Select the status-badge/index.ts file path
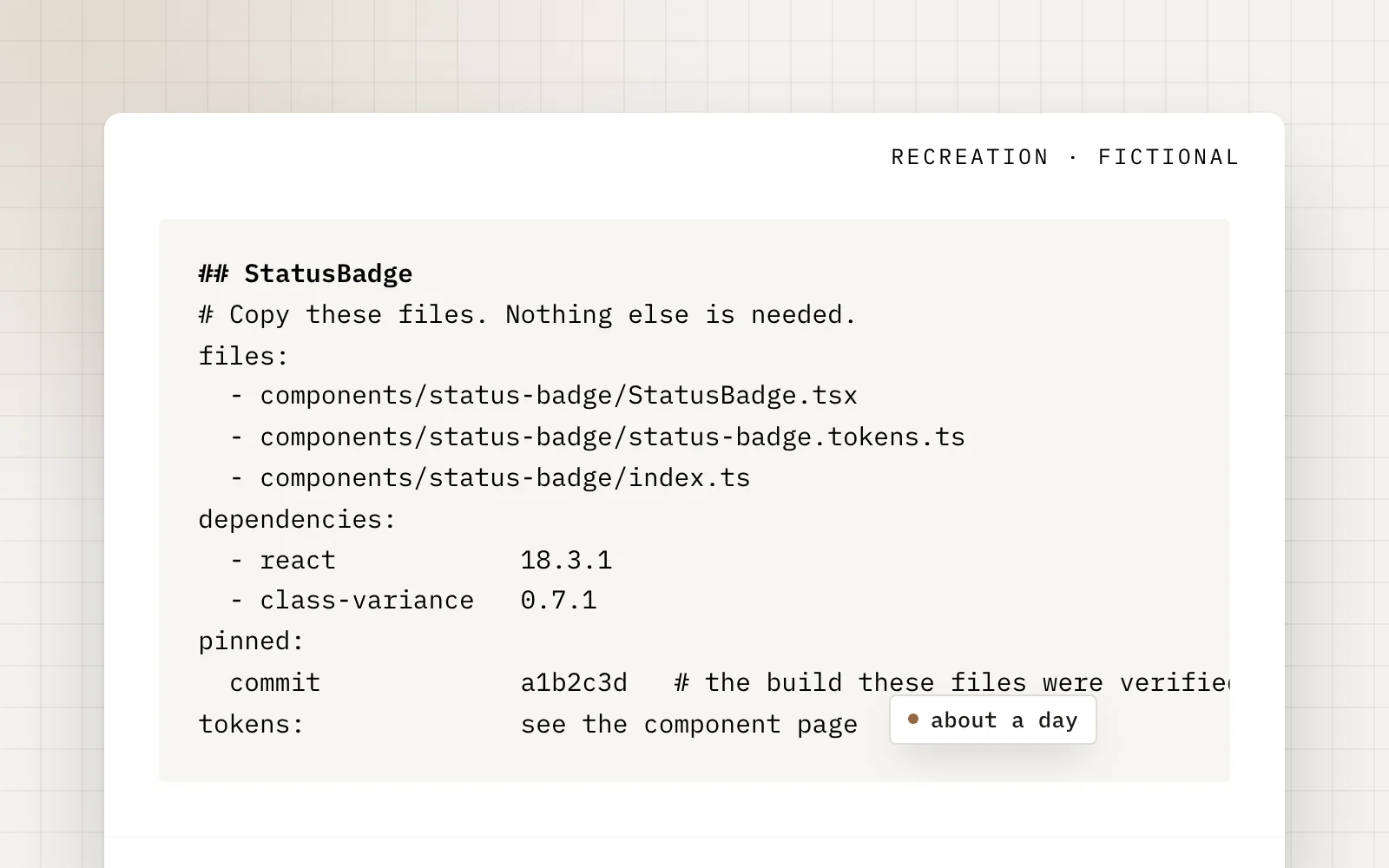The height and width of the screenshot is (868, 1389). [505, 477]
